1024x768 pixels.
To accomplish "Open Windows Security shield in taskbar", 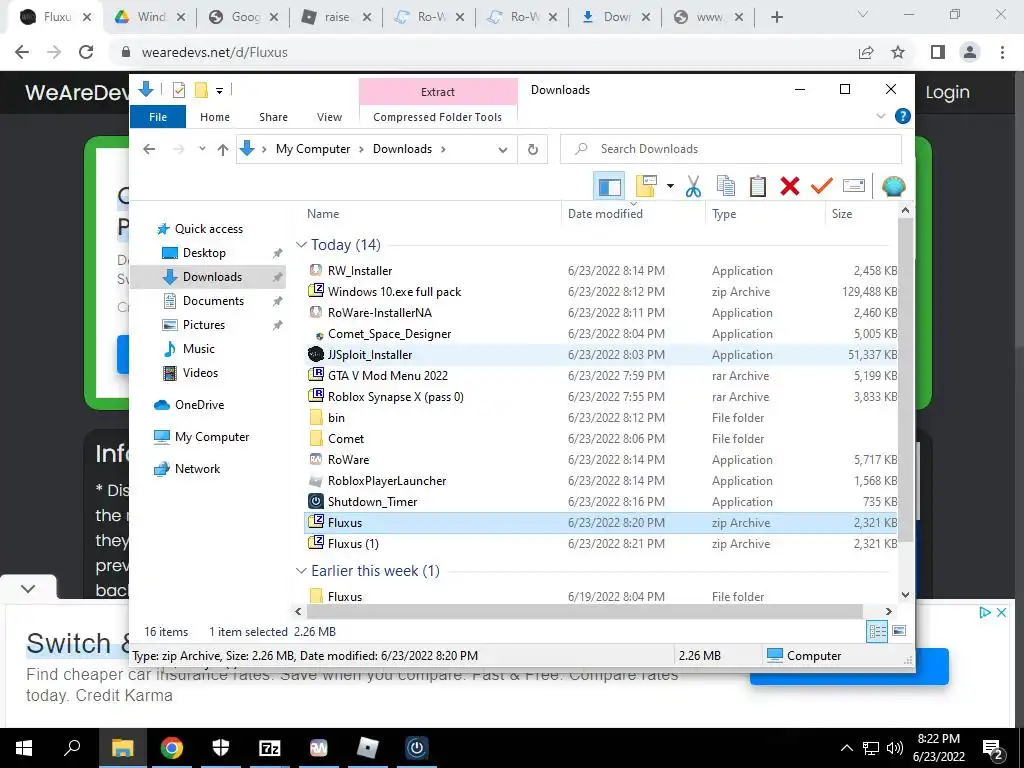I will (x=221, y=748).
